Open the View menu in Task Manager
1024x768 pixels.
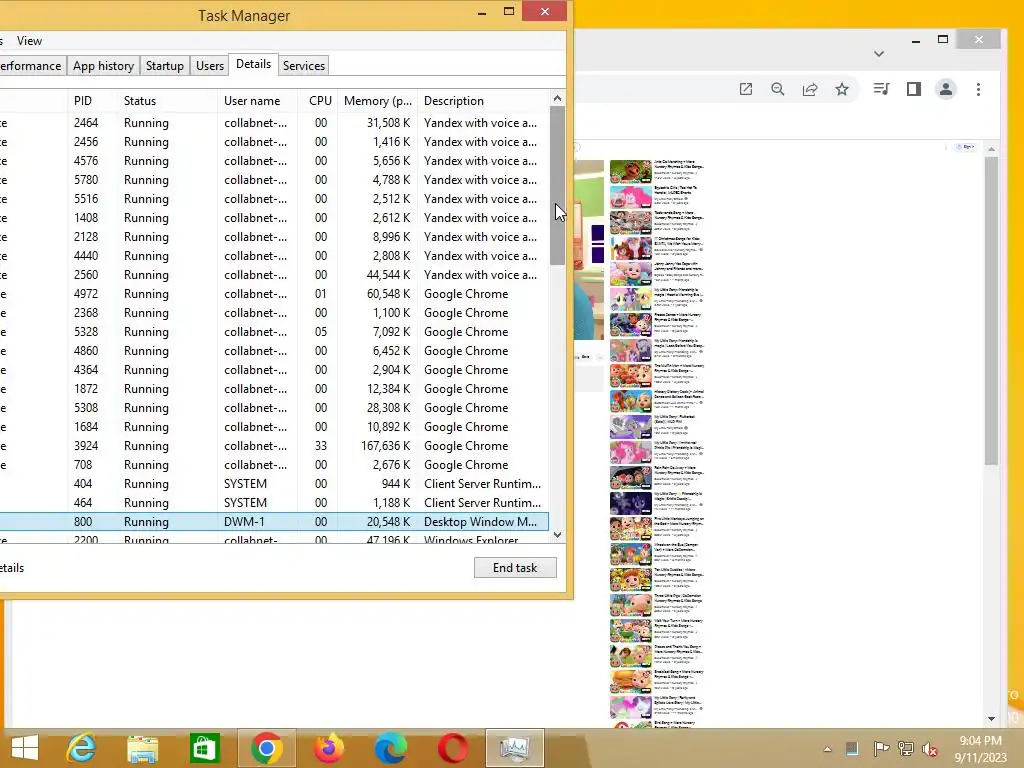click(29, 40)
